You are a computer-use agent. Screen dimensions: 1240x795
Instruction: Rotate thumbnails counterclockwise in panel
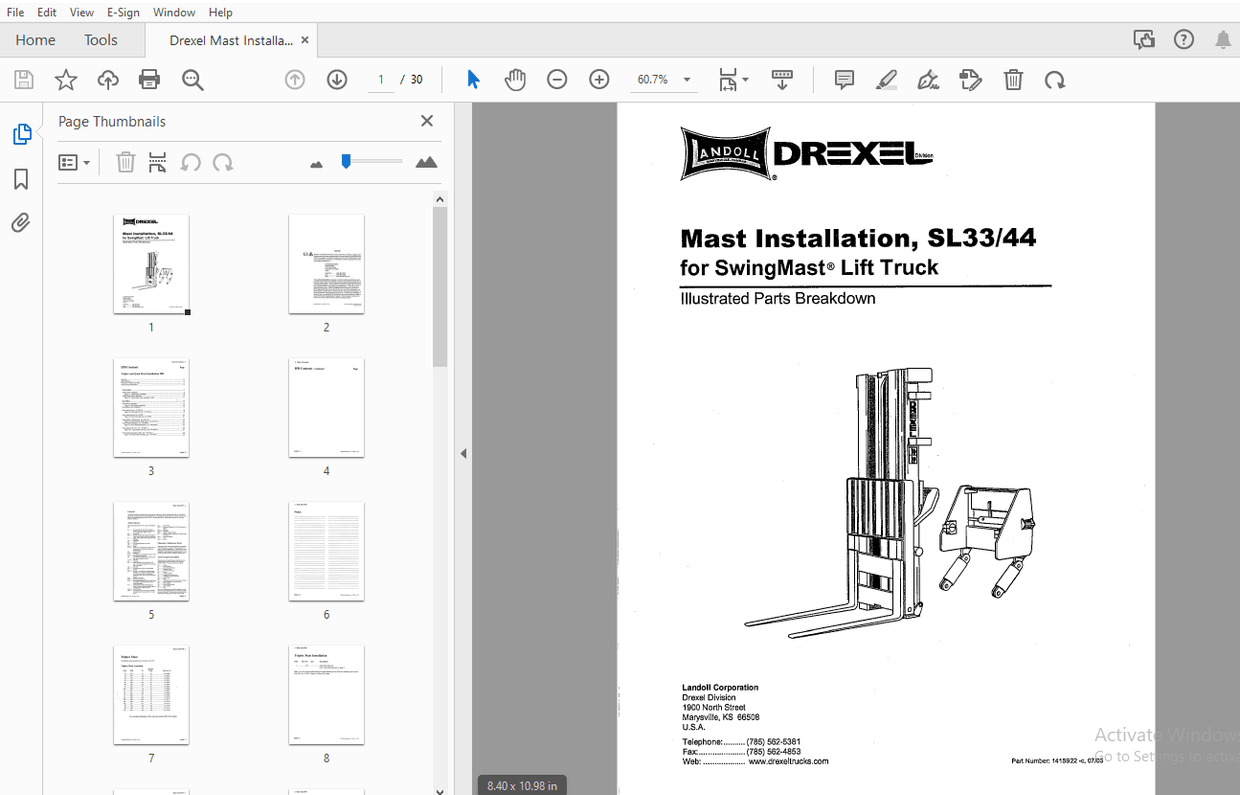pyautogui.click(x=190, y=162)
